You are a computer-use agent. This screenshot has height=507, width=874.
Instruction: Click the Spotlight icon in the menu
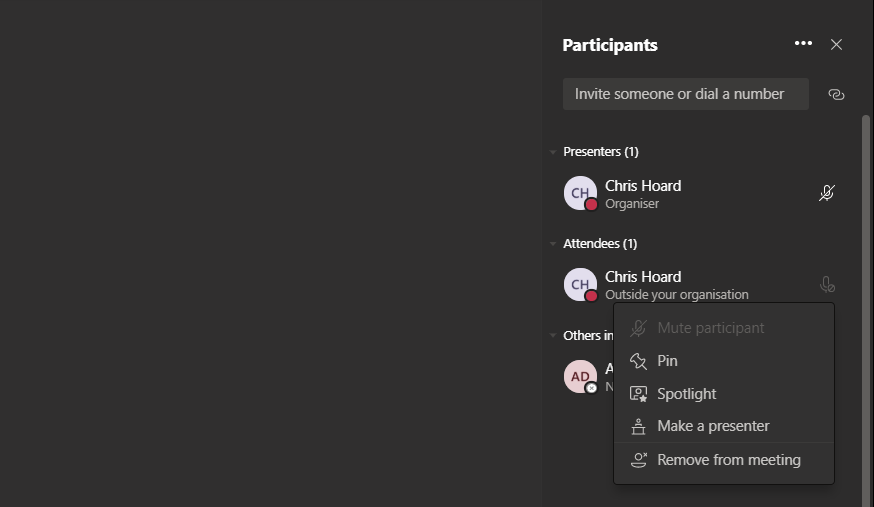point(639,394)
